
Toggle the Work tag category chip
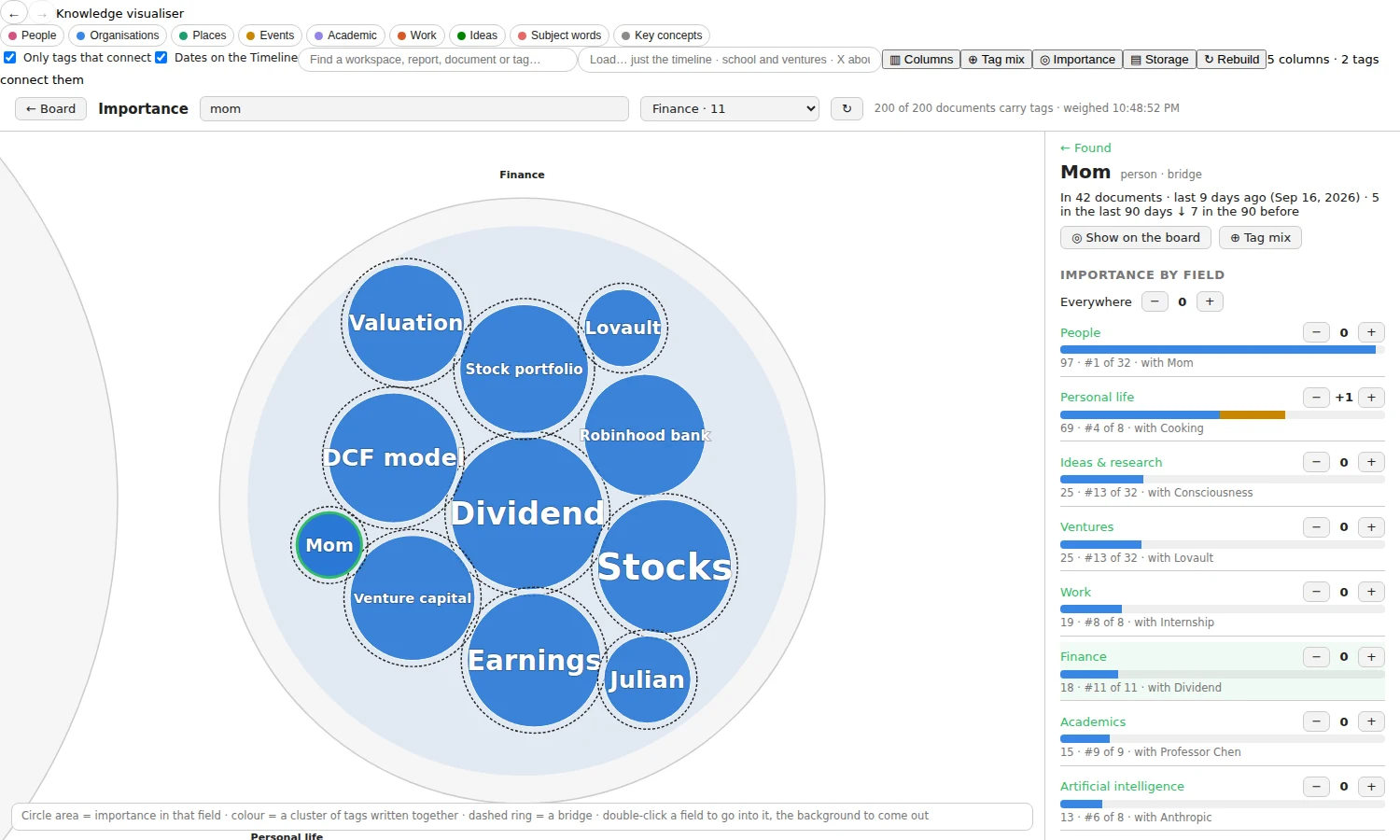coord(417,35)
